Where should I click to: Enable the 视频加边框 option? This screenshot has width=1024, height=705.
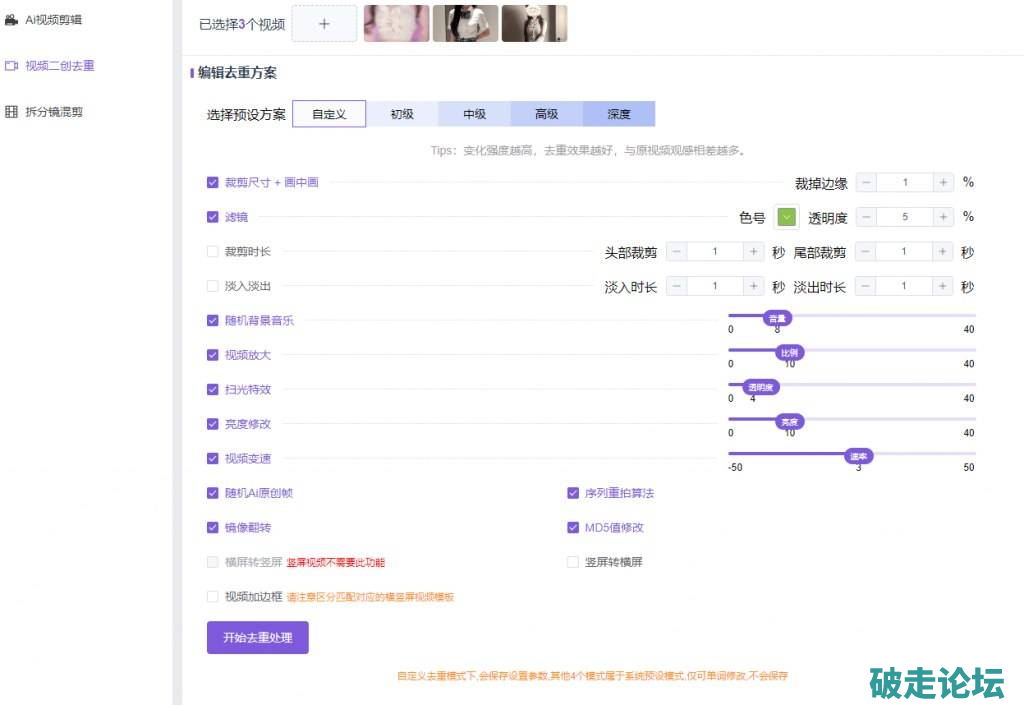(x=212, y=597)
